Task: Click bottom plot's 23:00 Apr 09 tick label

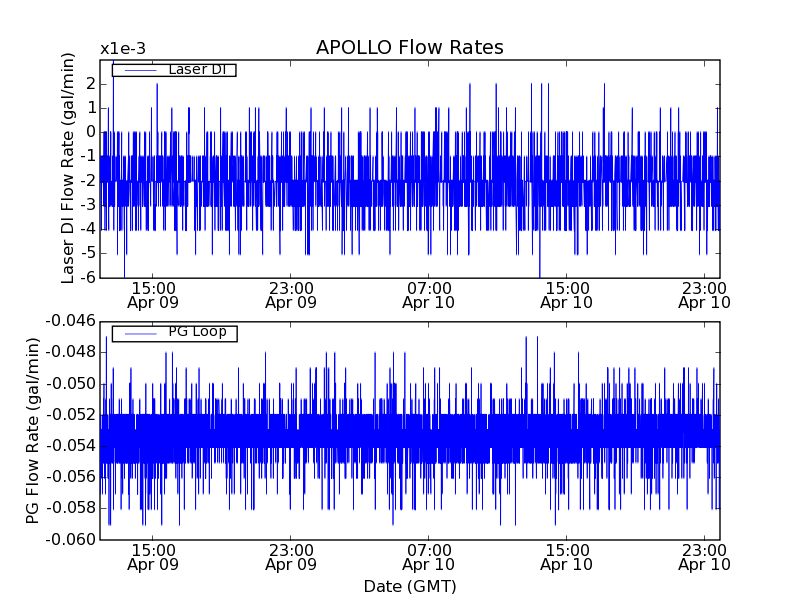Action: 291,557
